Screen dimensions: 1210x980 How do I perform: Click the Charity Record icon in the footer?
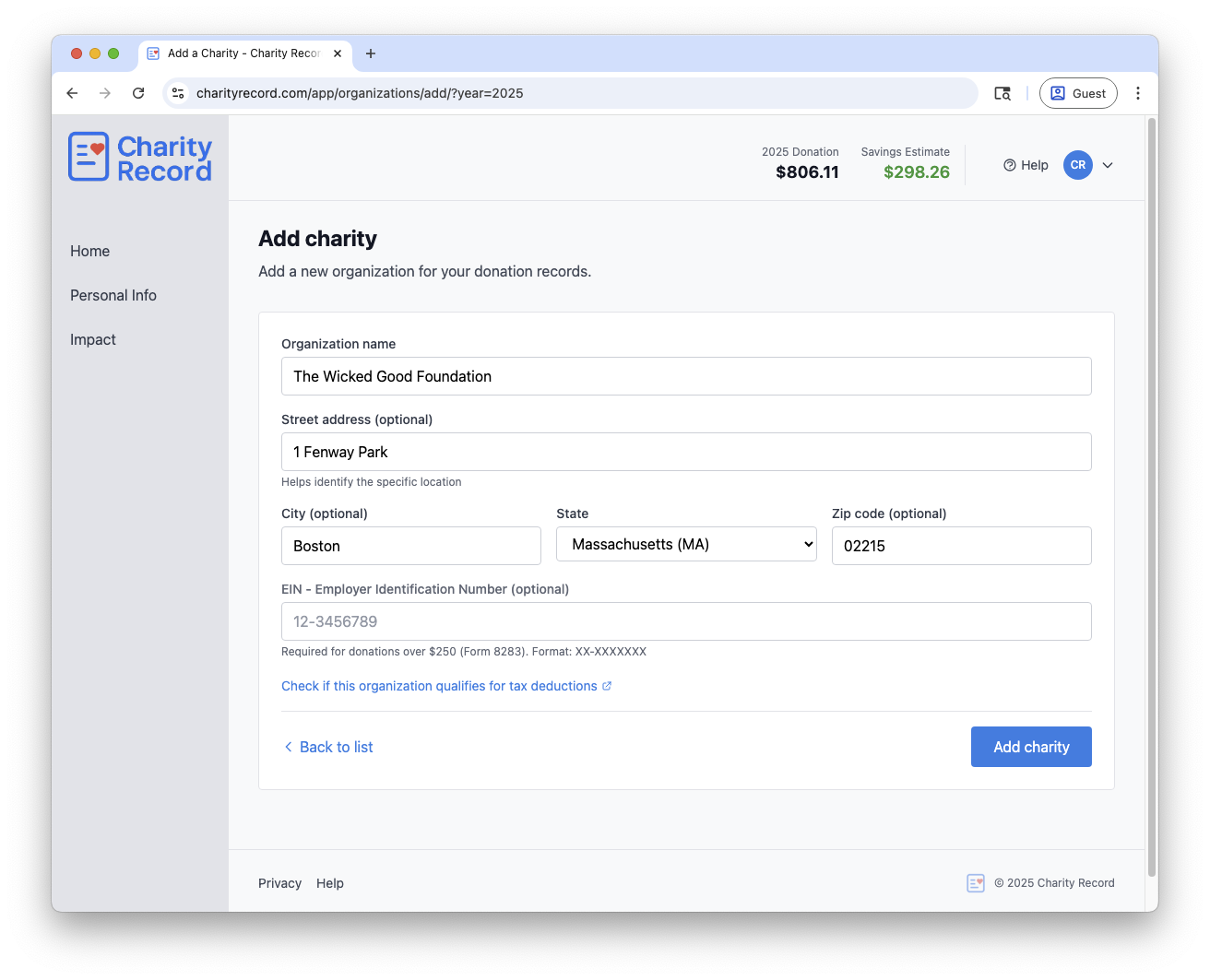tap(975, 883)
